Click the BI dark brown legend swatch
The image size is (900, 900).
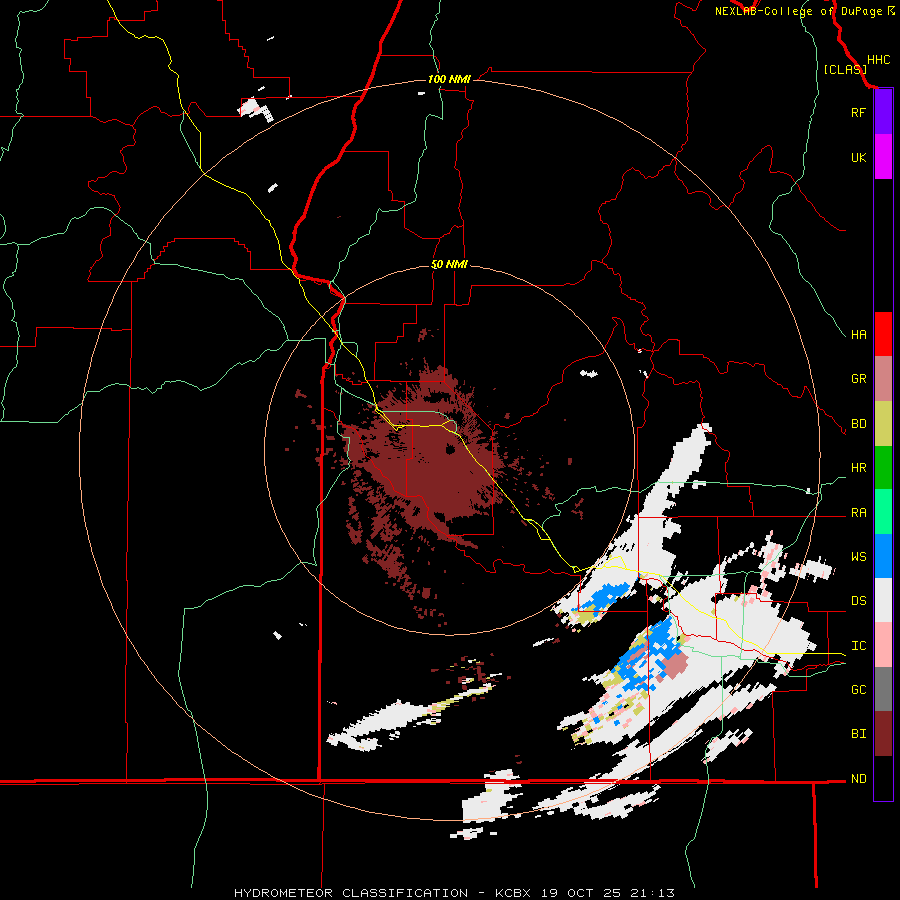pyautogui.click(x=883, y=734)
